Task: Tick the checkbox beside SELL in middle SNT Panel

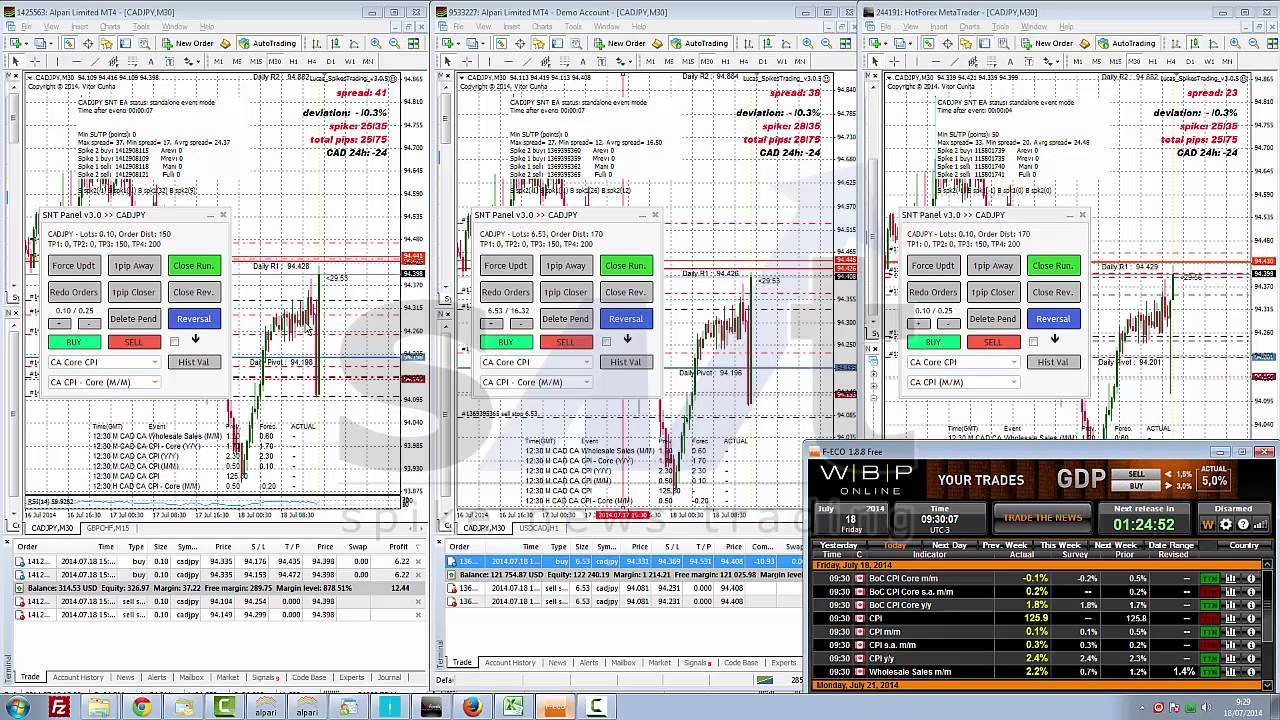Action: (x=606, y=342)
